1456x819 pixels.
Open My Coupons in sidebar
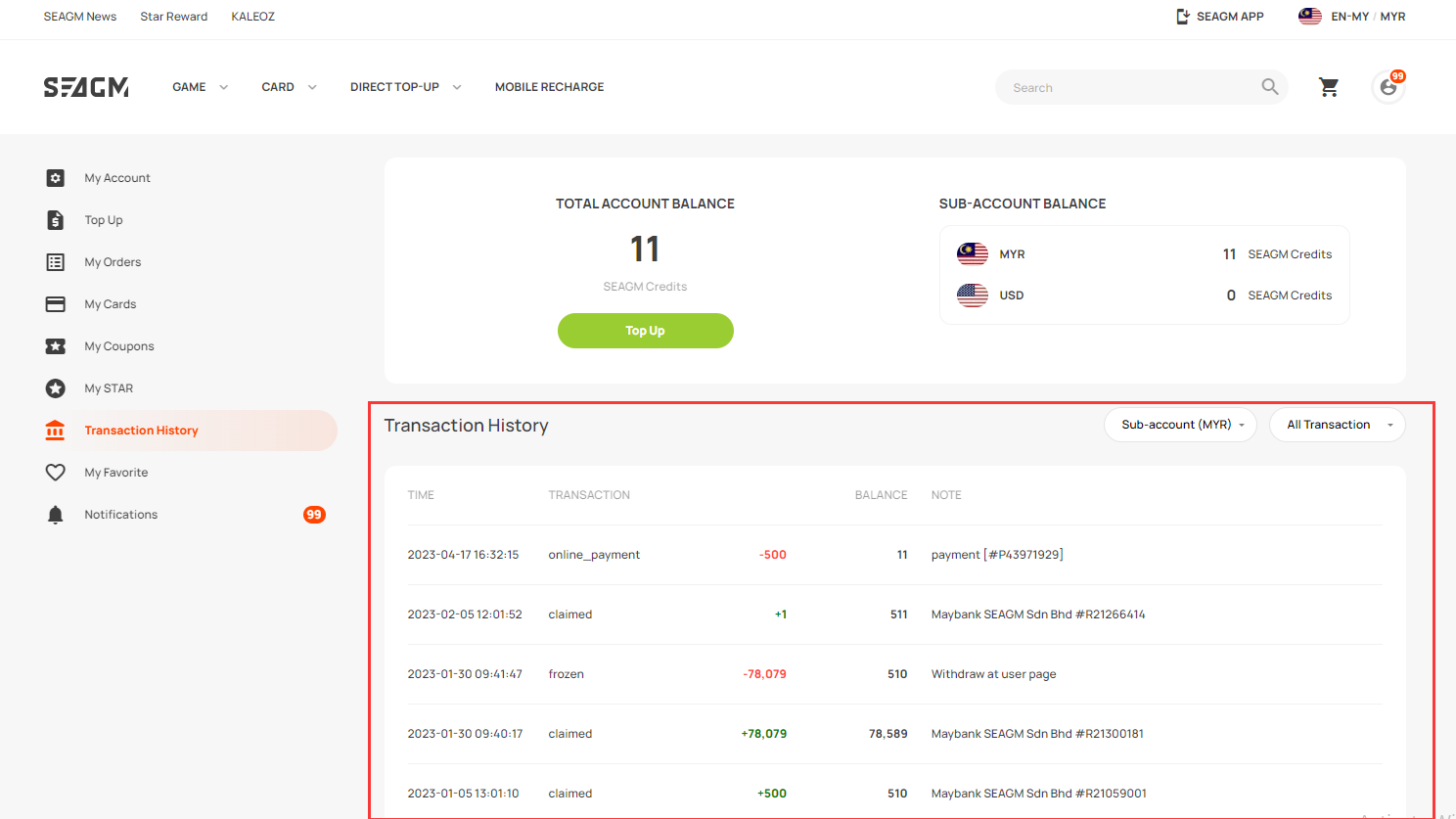click(x=119, y=346)
